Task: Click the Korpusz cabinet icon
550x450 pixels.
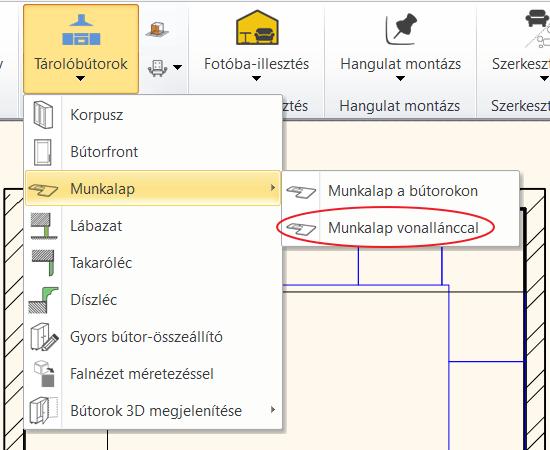Action: 43,115
